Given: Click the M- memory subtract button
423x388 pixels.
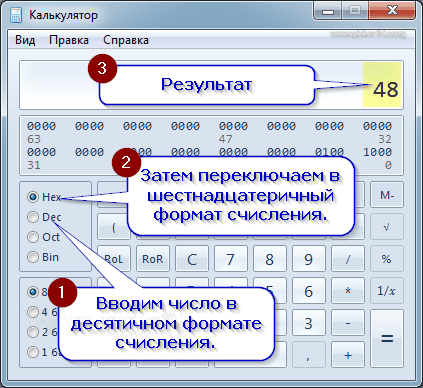Looking at the screenshot, I should click(x=387, y=195).
